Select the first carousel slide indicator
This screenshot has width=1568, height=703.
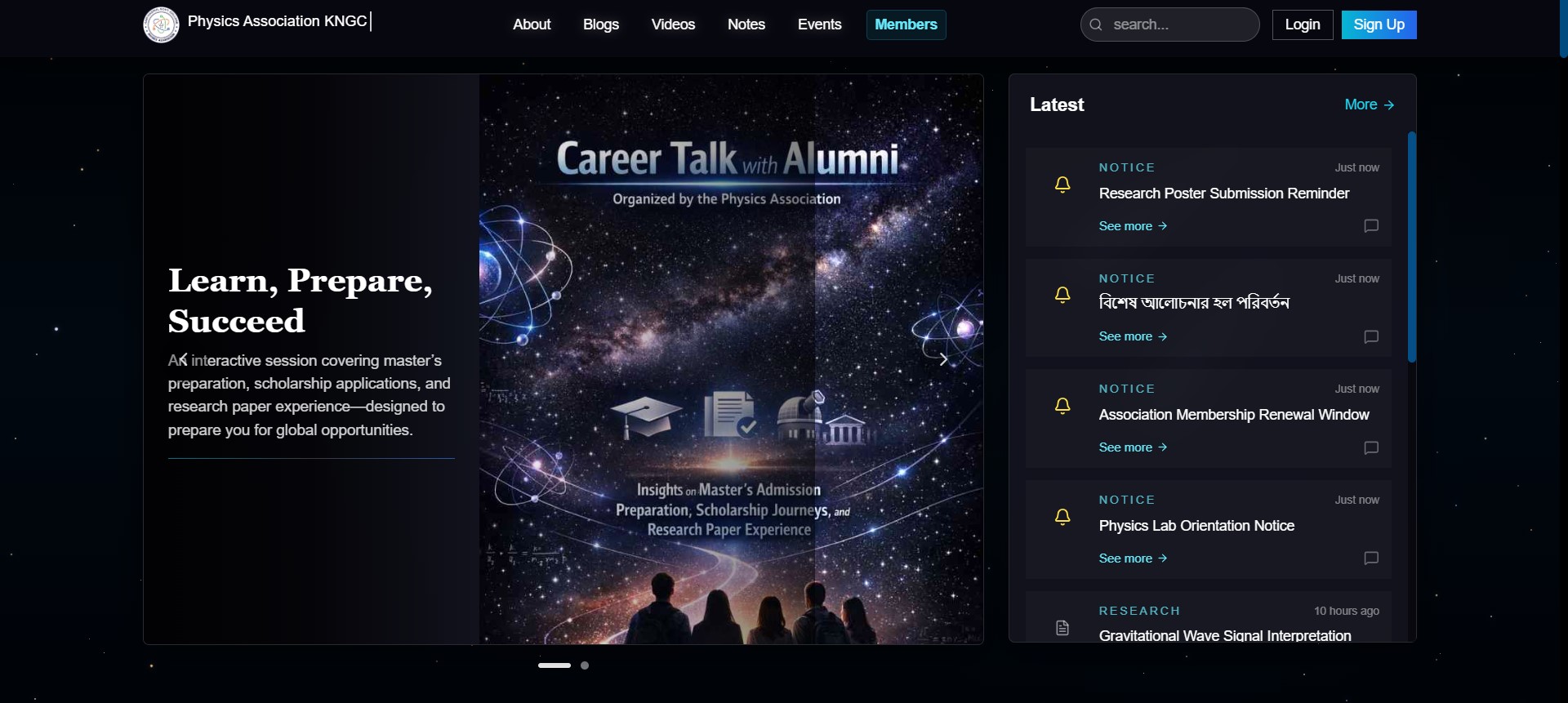click(555, 665)
